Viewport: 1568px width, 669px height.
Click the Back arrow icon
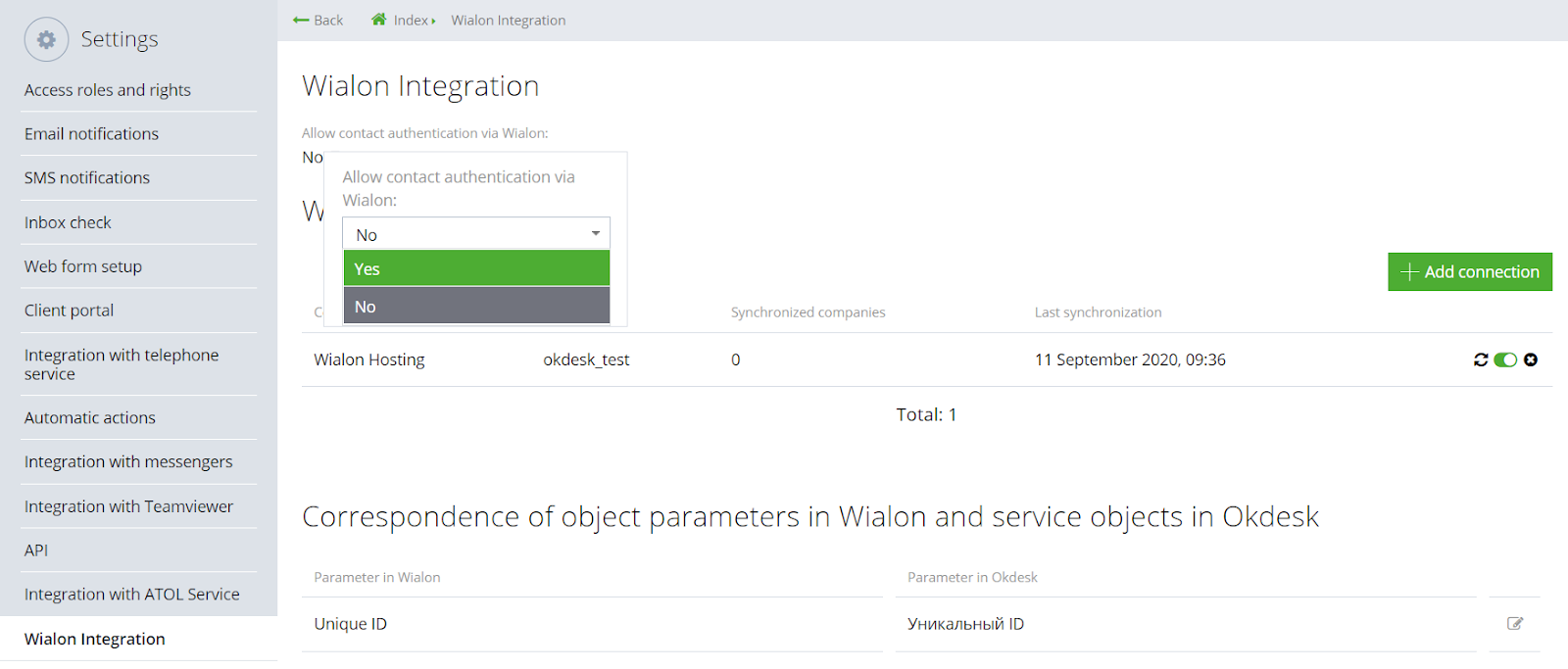click(301, 21)
